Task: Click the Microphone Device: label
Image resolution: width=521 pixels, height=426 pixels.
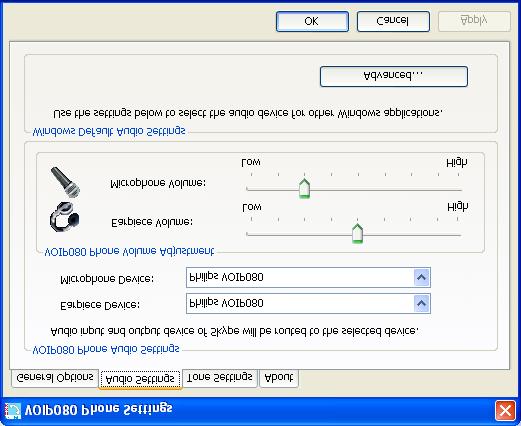Action: pyautogui.click(x=107, y=279)
